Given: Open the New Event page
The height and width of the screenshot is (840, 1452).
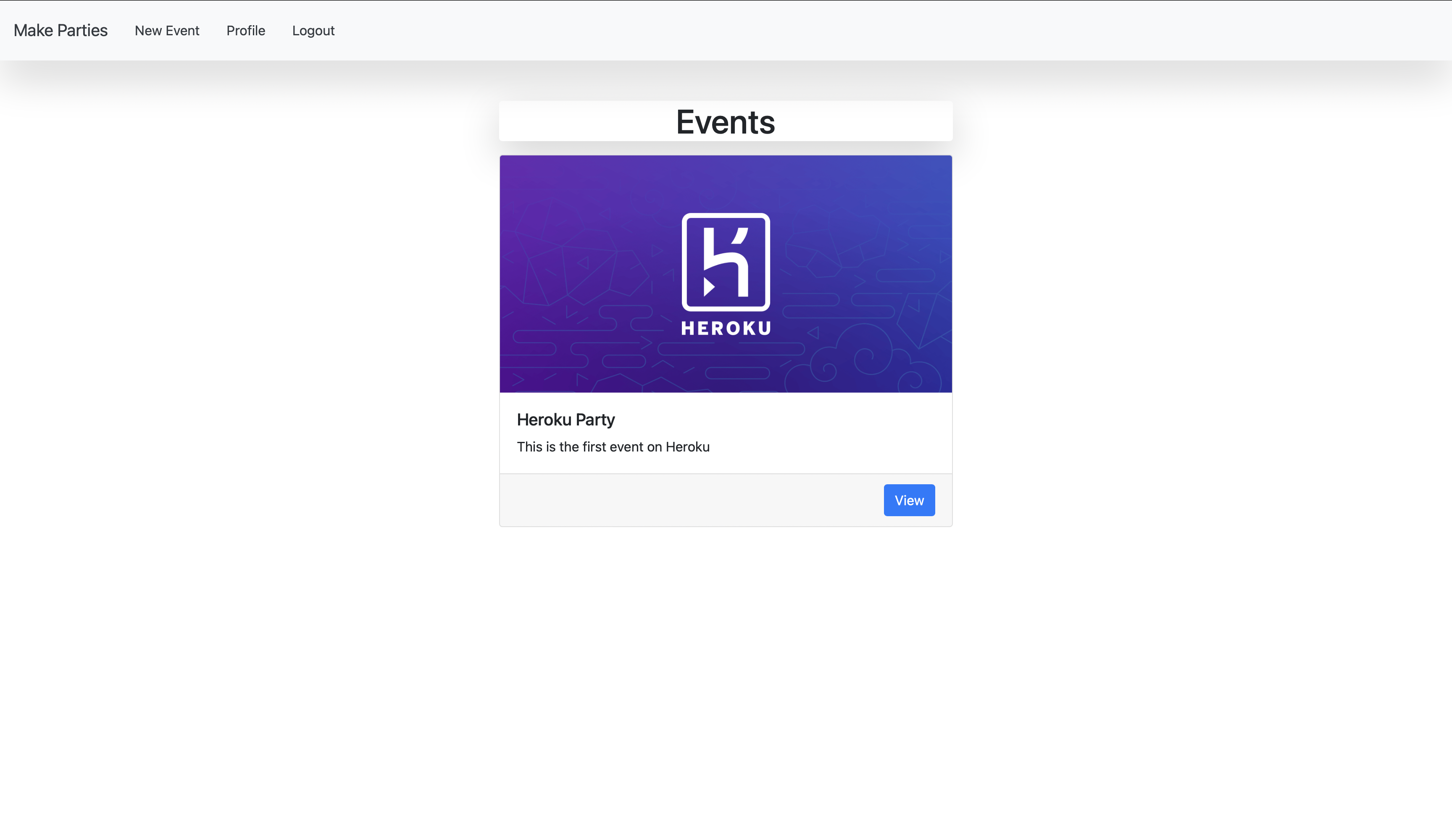Looking at the screenshot, I should 166,31.
